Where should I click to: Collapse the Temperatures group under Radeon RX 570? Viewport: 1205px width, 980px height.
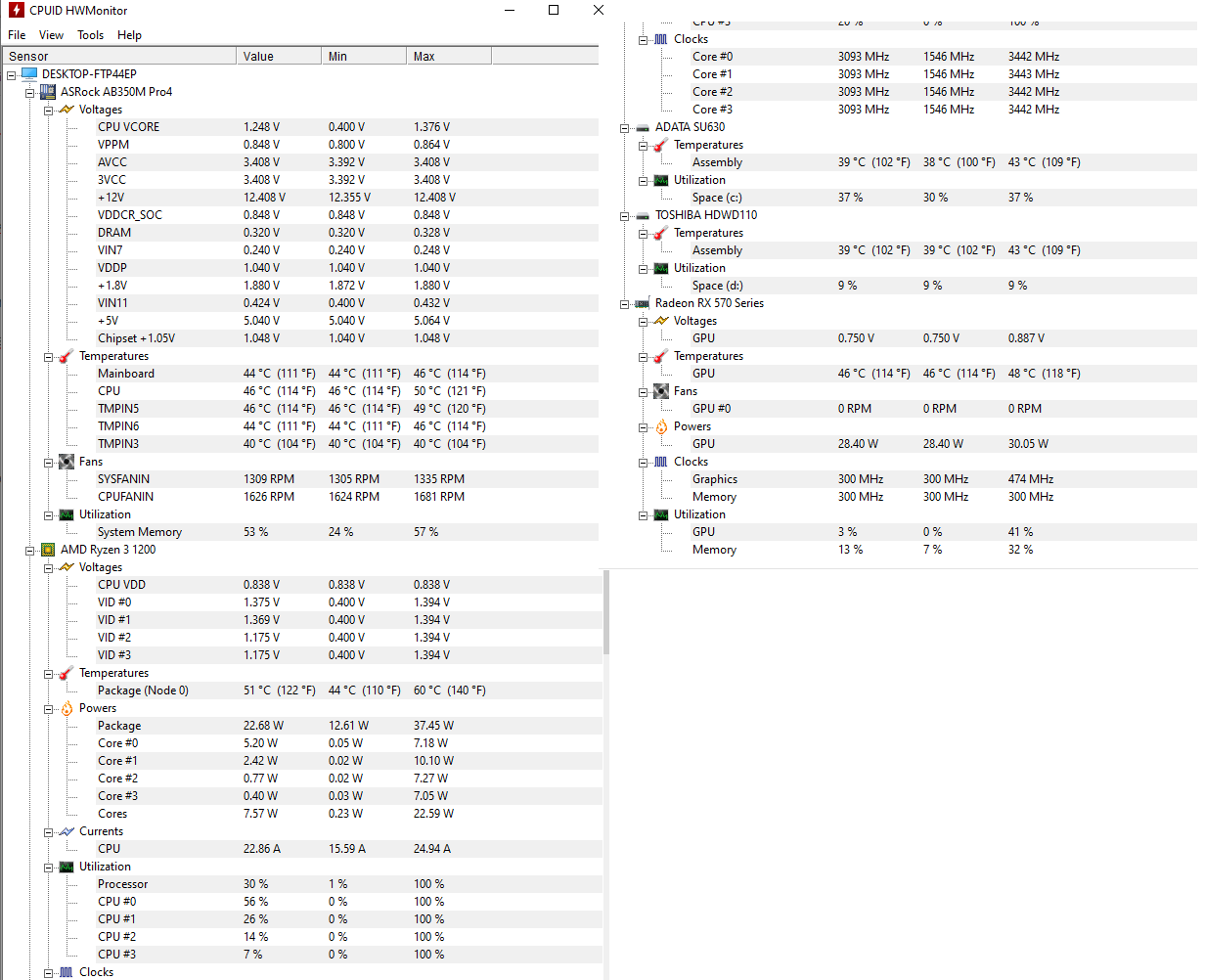click(x=644, y=357)
